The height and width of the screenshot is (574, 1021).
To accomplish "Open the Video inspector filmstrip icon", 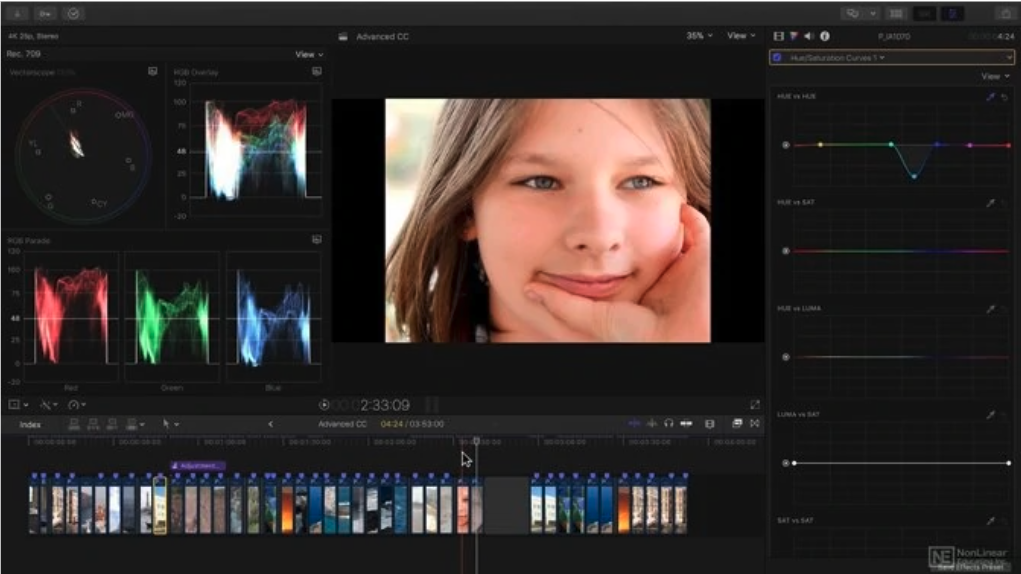I will (x=779, y=36).
